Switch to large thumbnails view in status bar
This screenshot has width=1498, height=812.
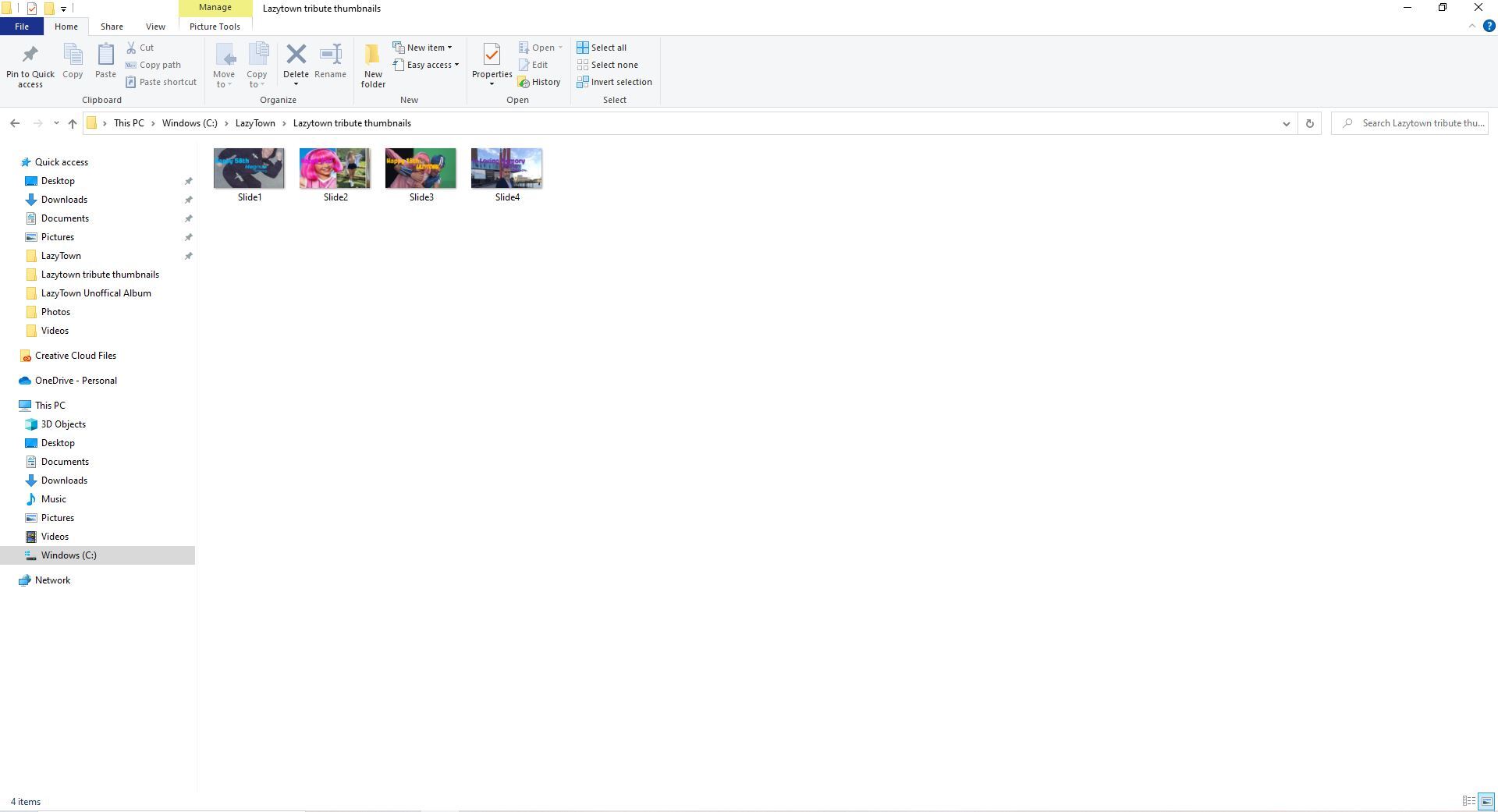[x=1486, y=801]
